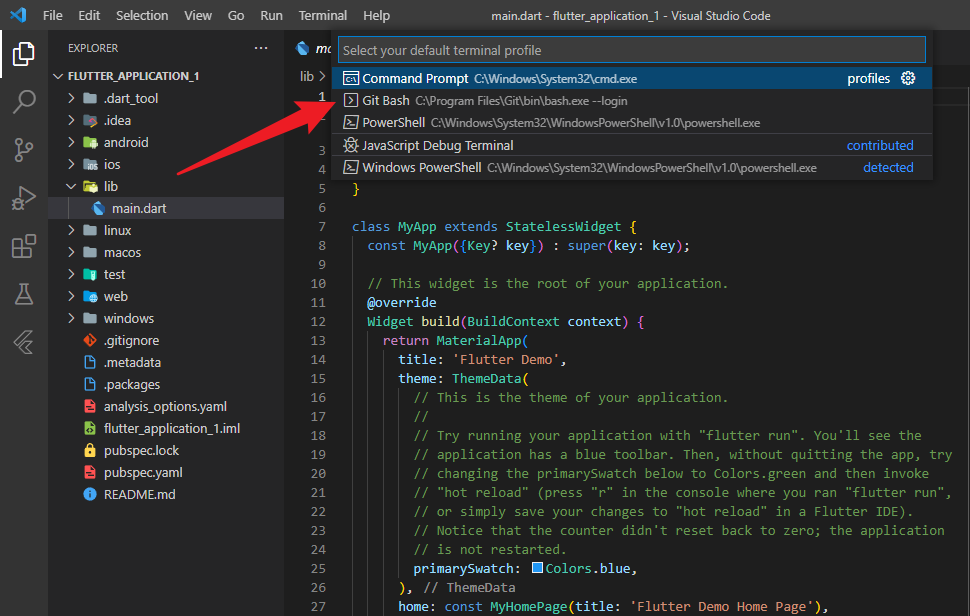Click the pubspec.lock lock icon
The image size is (970, 616).
(x=90, y=450)
